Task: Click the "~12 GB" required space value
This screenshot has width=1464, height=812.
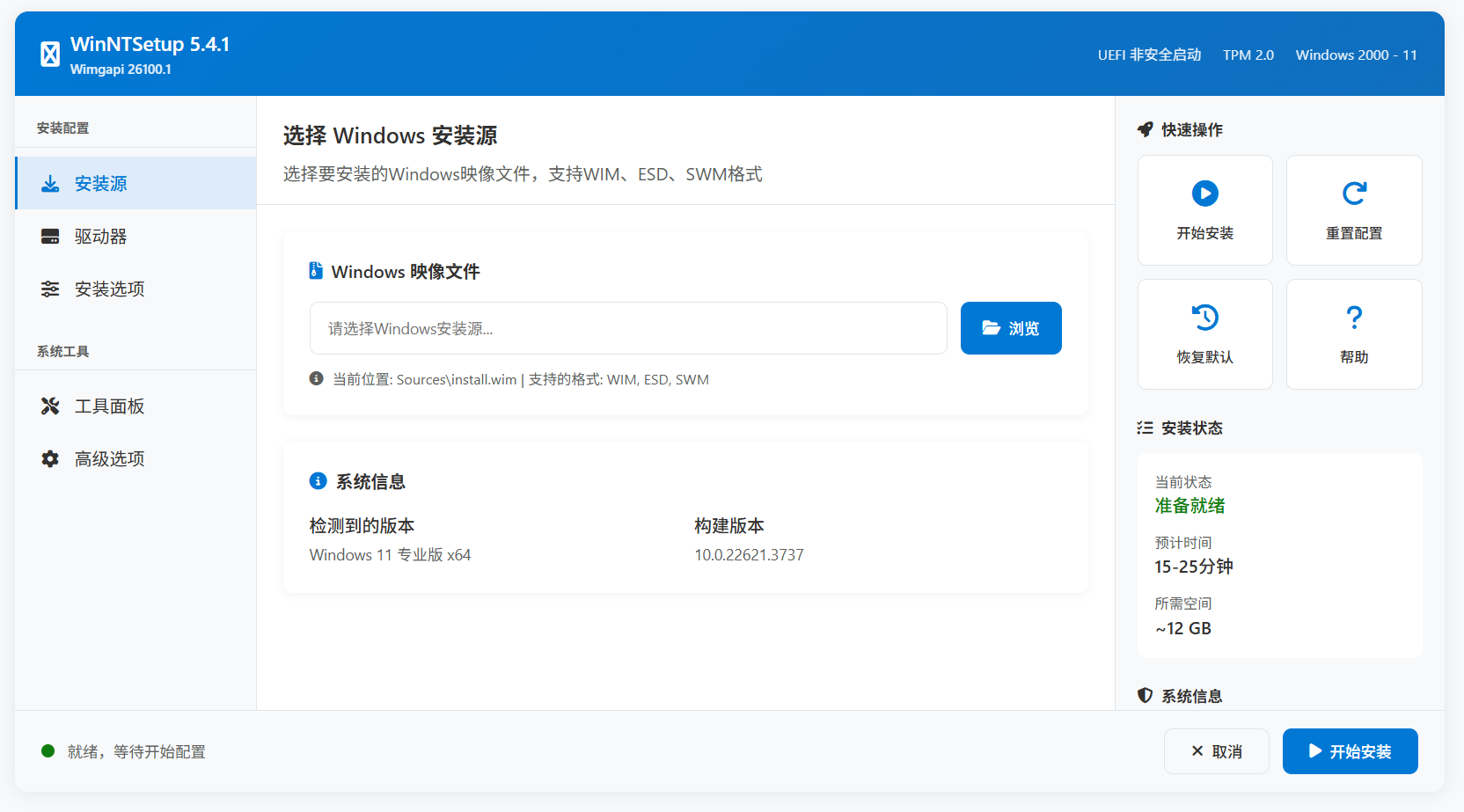Action: 1183,628
